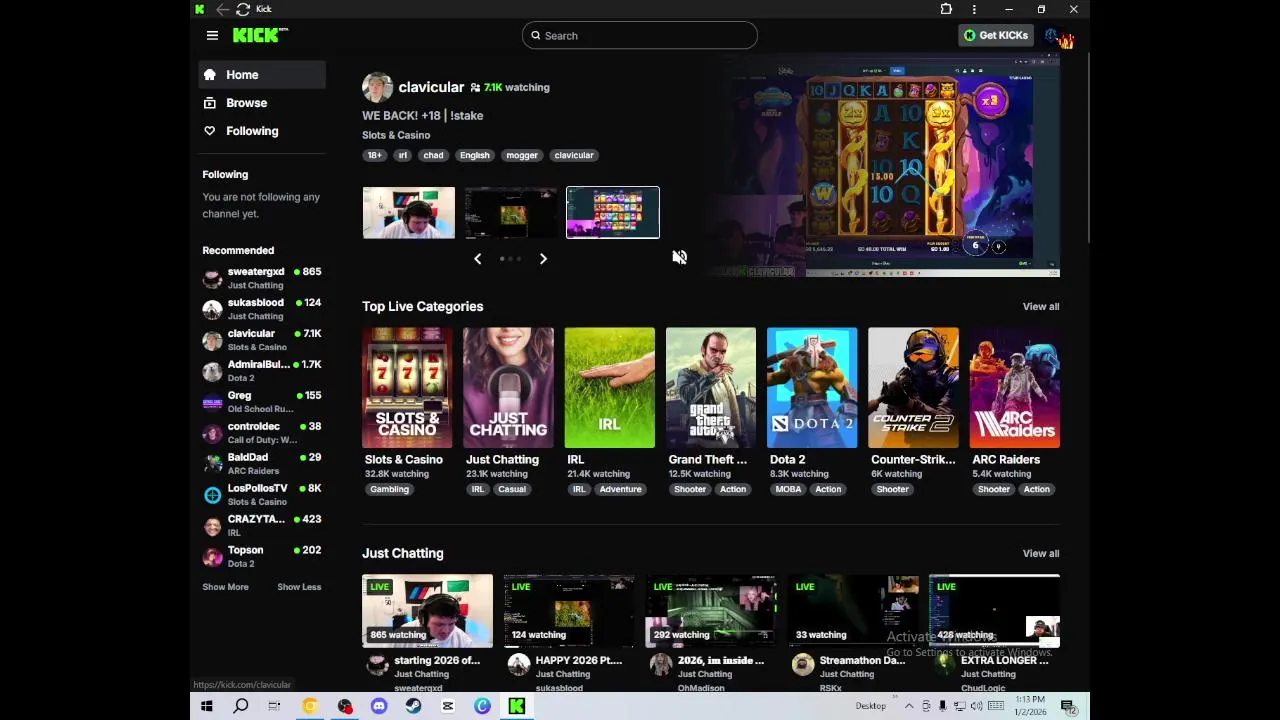Click the volume tray icon
Viewport: 1280px width, 720px height.
tap(975, 706)
